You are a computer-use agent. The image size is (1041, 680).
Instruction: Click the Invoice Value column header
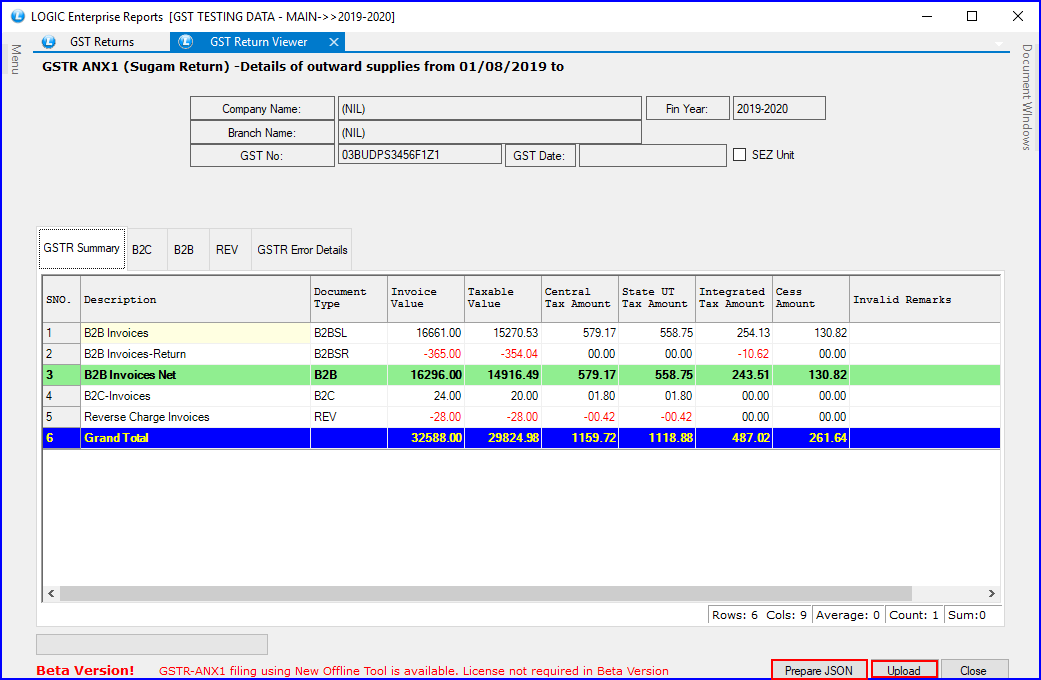click(x=426, y=299)
